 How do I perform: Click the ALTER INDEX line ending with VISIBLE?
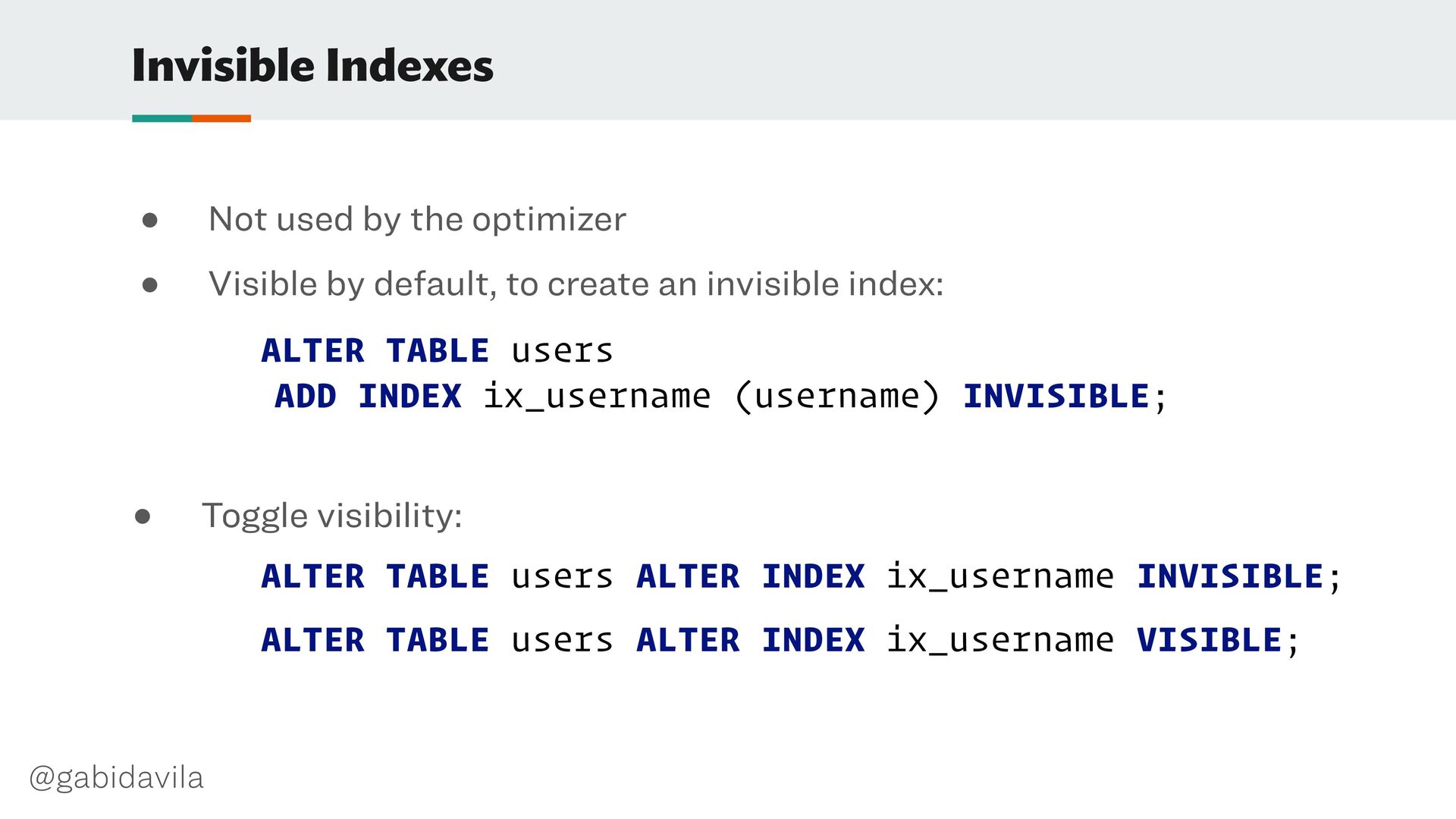click(x=780, y=640)
